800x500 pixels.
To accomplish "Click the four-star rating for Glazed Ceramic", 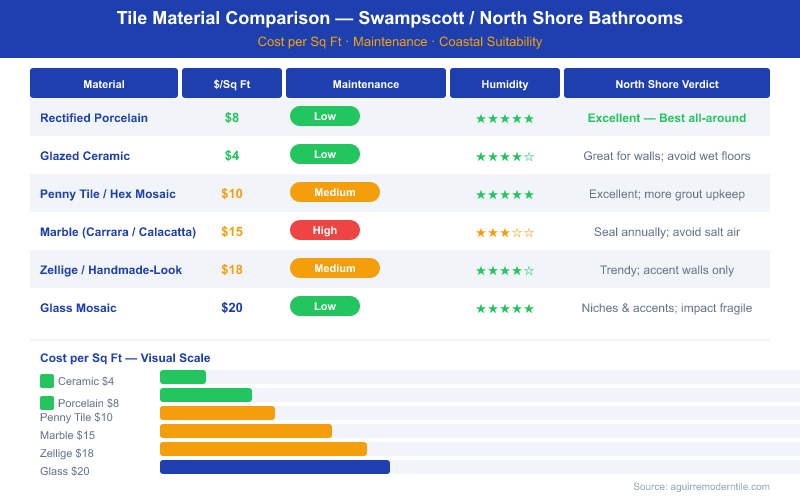I will click(x=505, y=157).
